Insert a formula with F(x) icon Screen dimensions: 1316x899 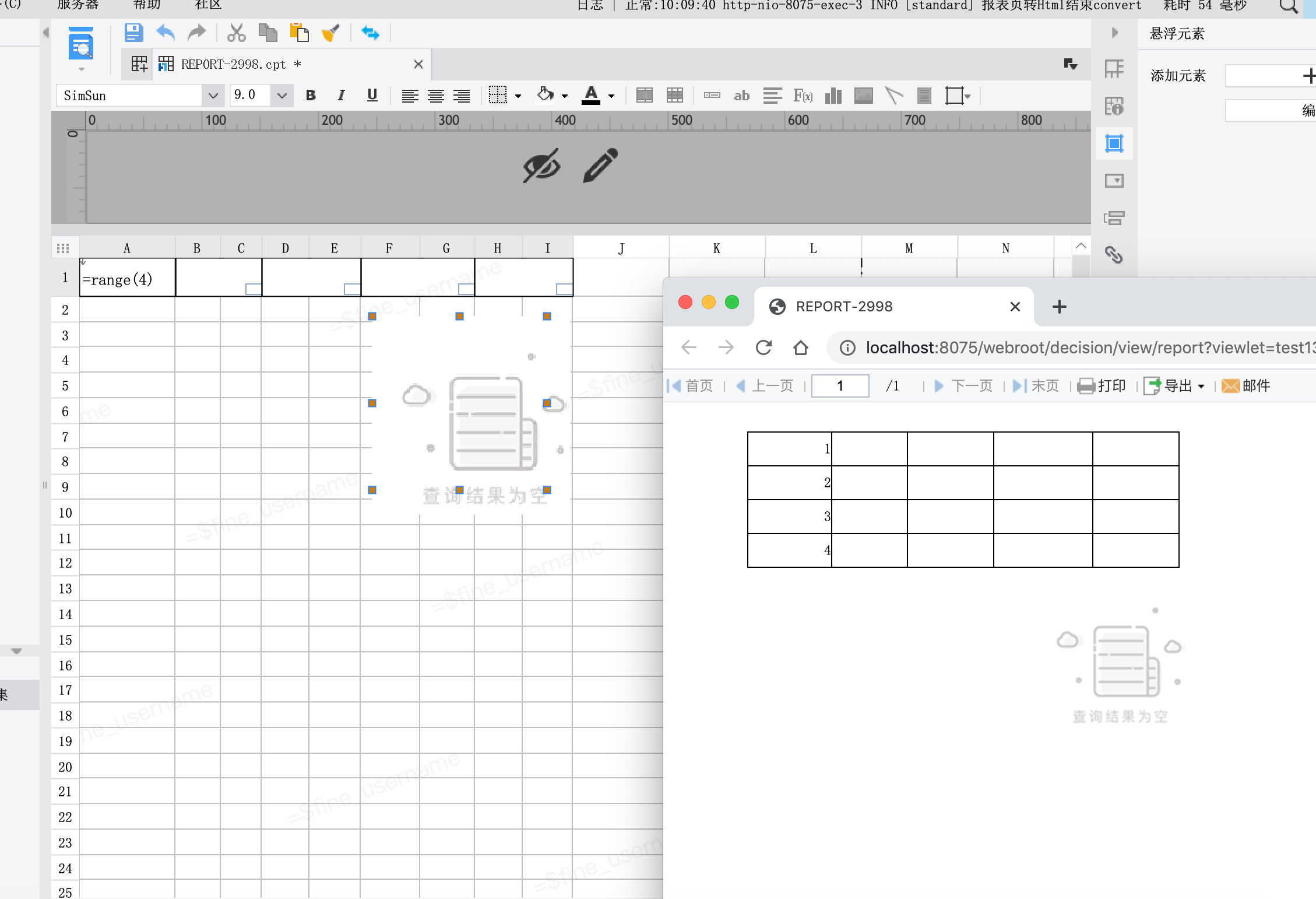point(803,96)
